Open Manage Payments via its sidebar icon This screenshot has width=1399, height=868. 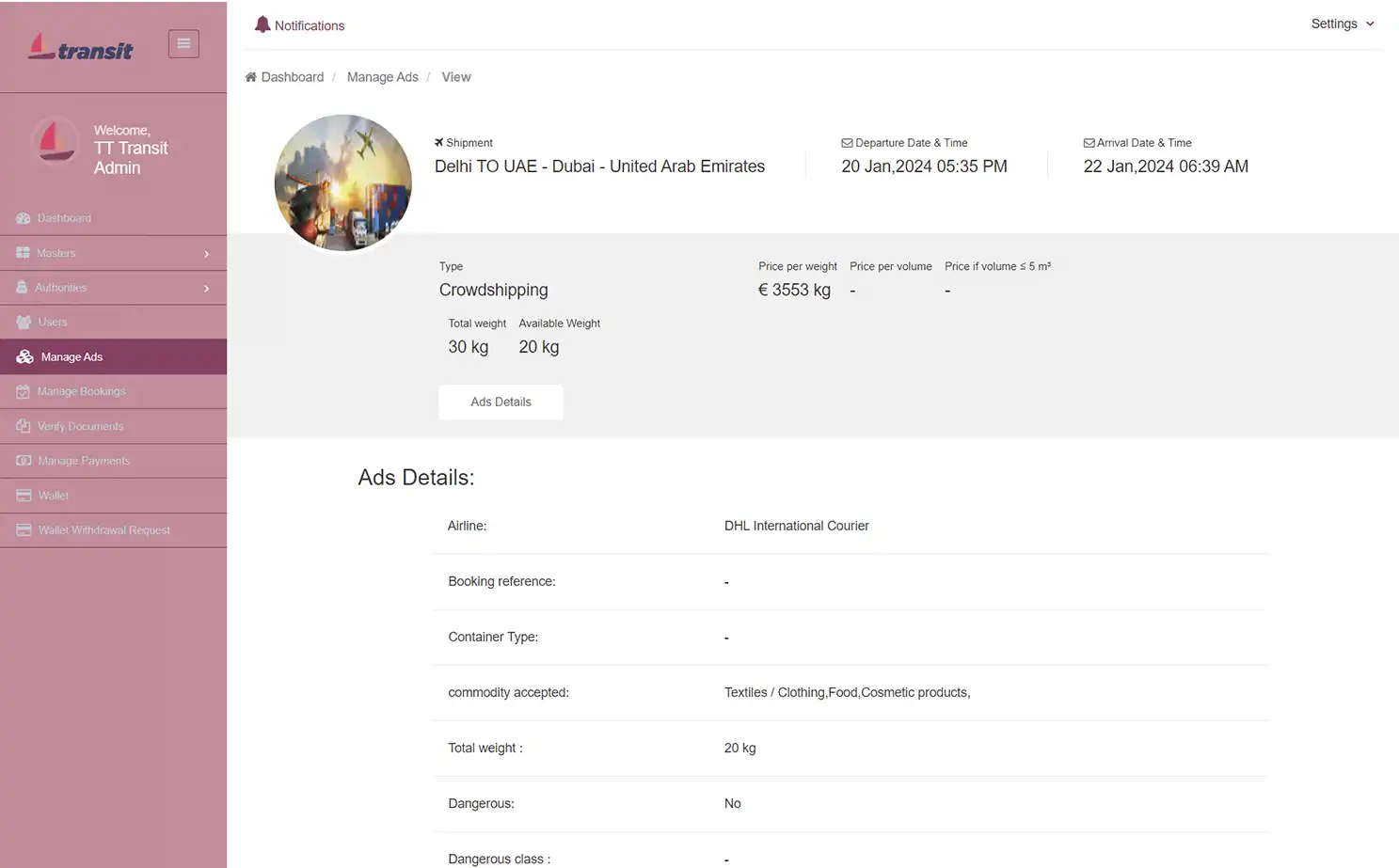pos(23,461)
